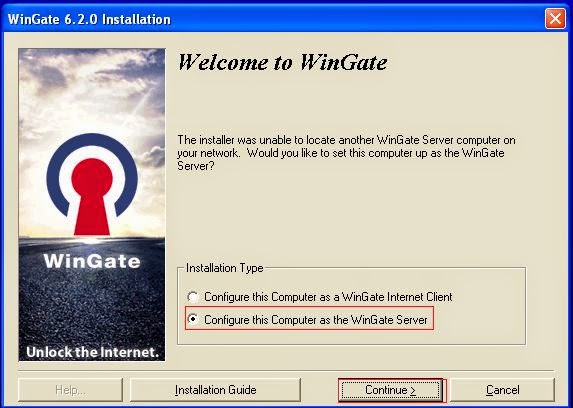Click the 'Welcome to WinGate' heading
573x408 pixels.
[x=282, y=62]
